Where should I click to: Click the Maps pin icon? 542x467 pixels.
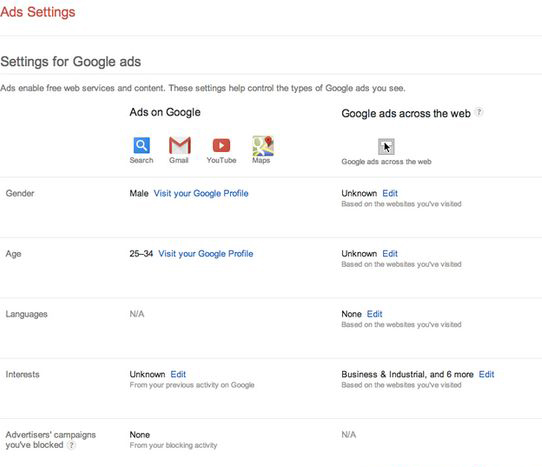pyautogui.click(x=263, y=146)
